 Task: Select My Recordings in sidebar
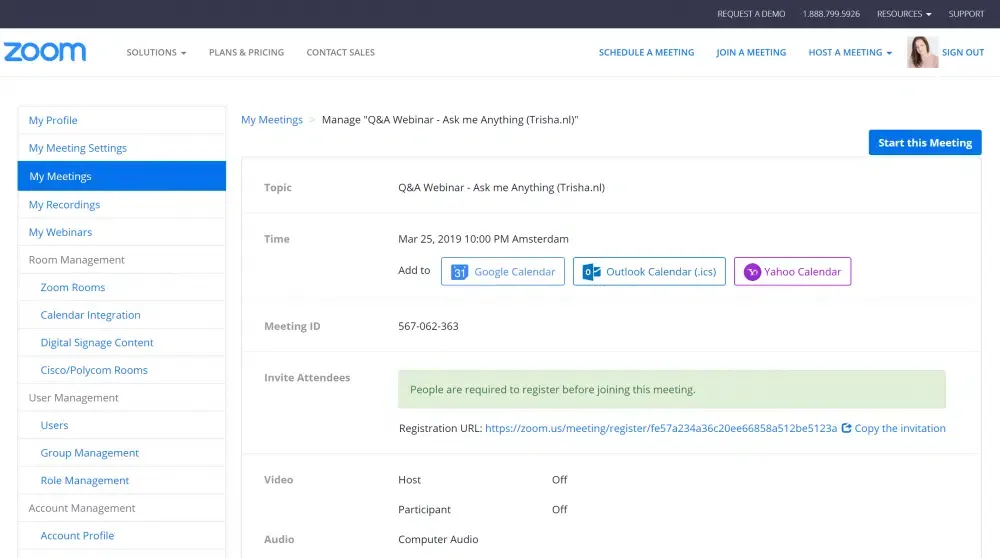coord(64,205)
